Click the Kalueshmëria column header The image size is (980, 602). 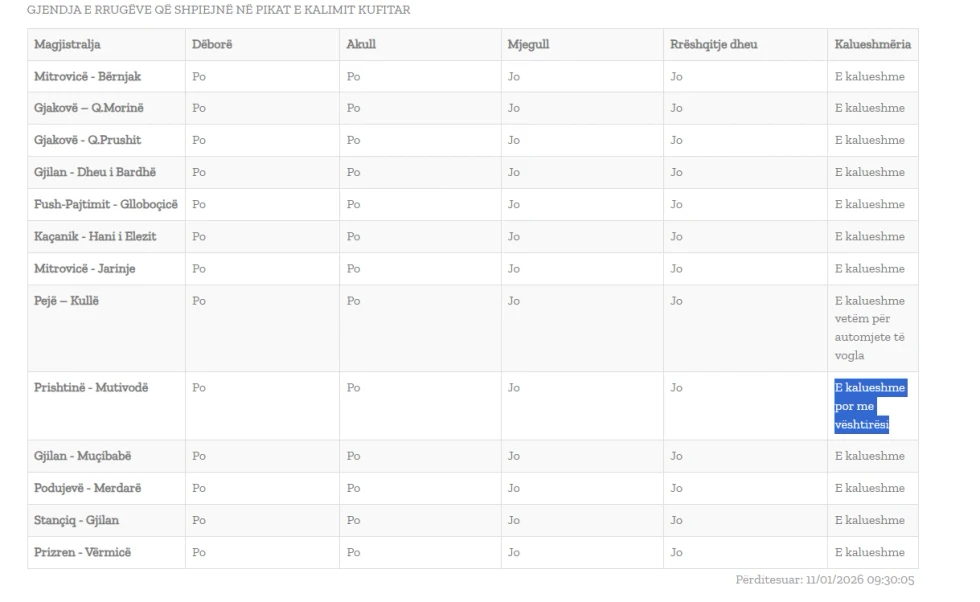pos(872,45)
